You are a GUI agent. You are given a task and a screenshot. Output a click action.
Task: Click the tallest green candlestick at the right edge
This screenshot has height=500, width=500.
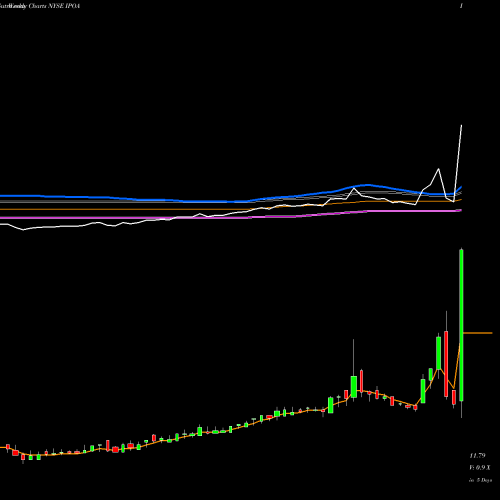pos(461,325)
